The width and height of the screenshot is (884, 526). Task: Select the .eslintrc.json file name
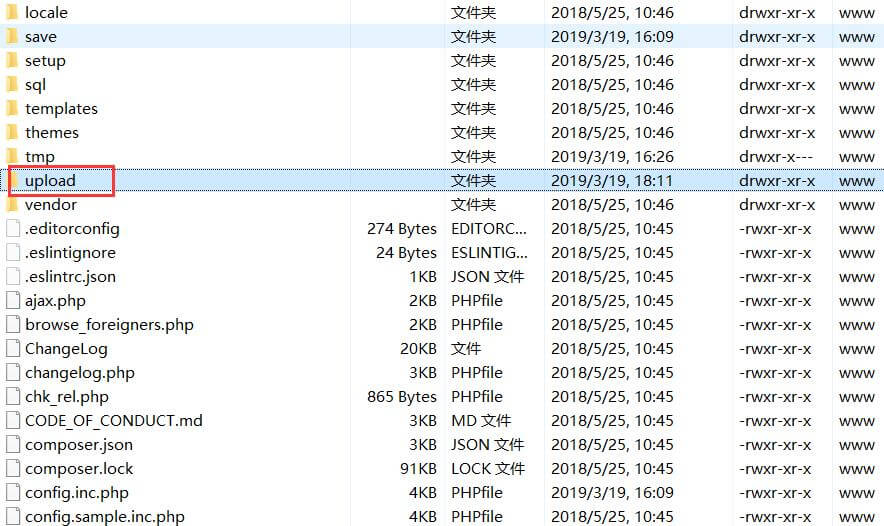[70, 276]
